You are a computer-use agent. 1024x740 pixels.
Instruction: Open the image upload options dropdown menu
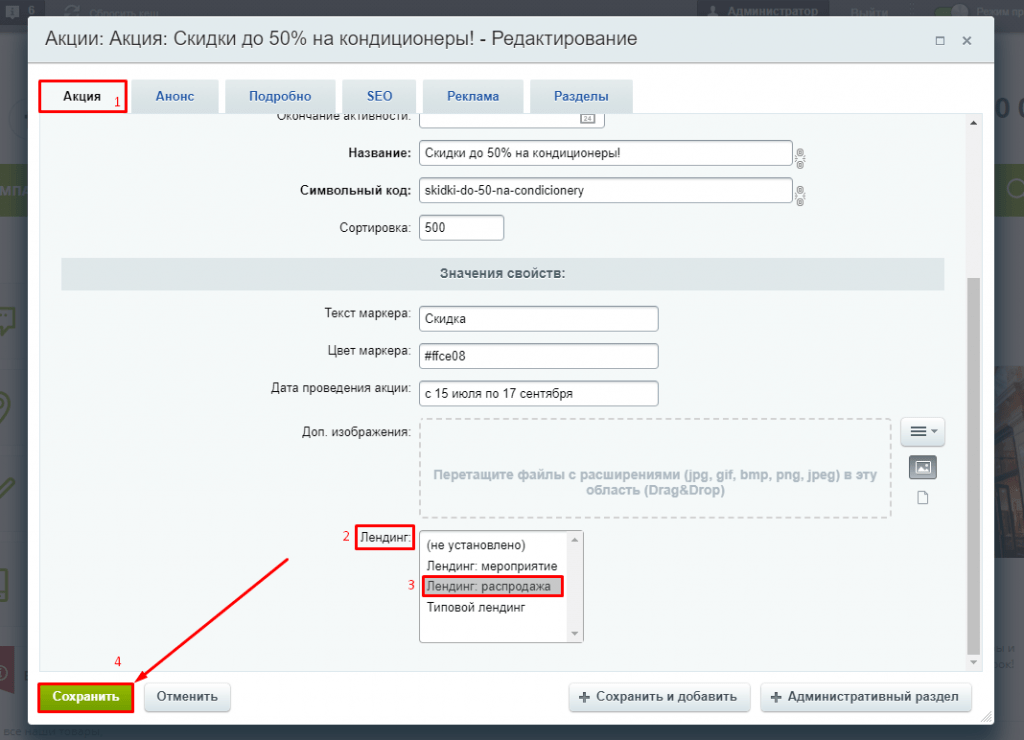point(922,432)
